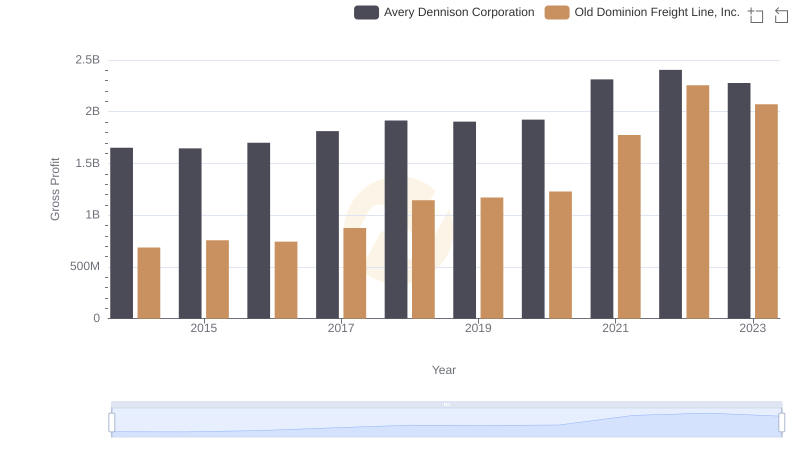Click the Avery Dennison Corporation legend label
The image size is (800, 461).
click(459, 12)
